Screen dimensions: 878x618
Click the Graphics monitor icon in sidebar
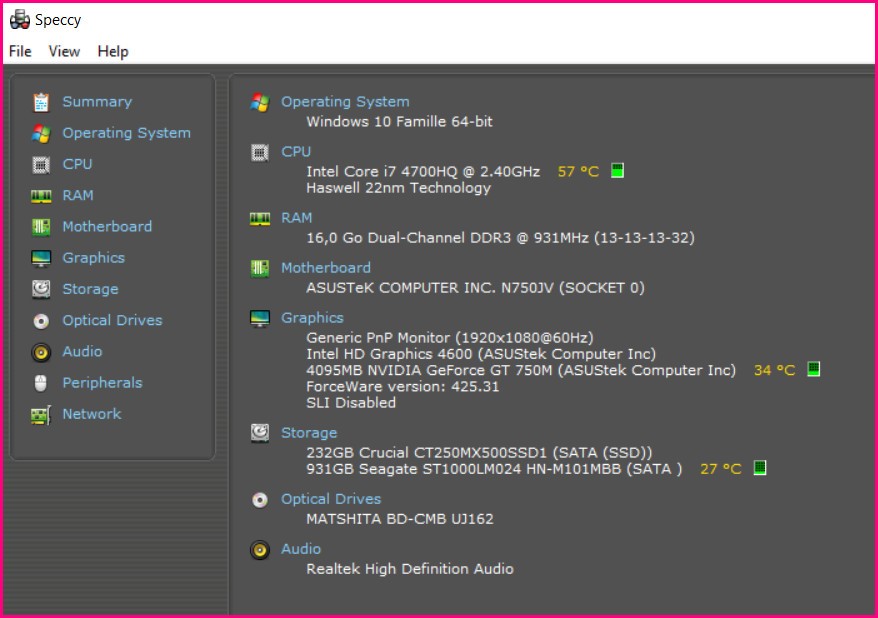[41, 258]
